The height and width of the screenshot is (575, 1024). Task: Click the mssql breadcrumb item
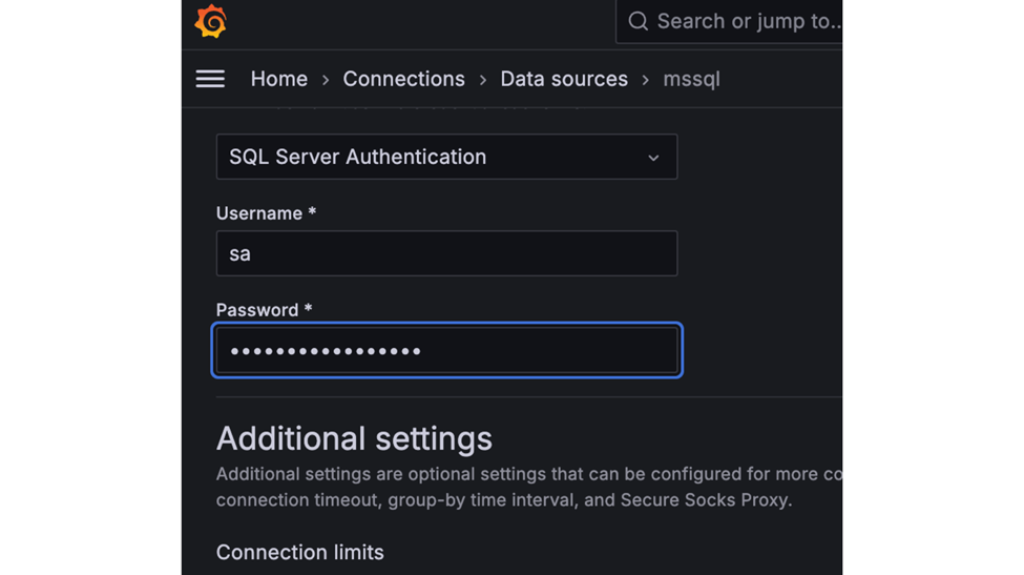(x=692, y=79)
